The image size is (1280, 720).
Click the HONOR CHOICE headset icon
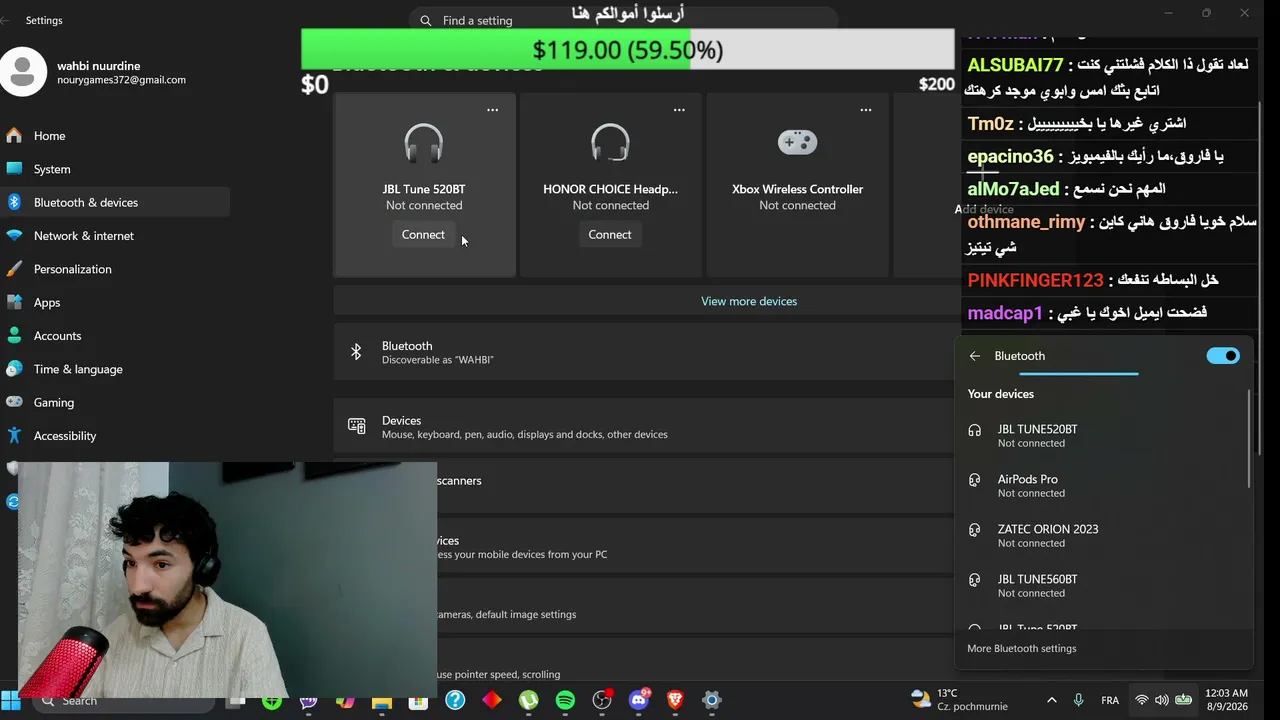(x=610, y=143)
